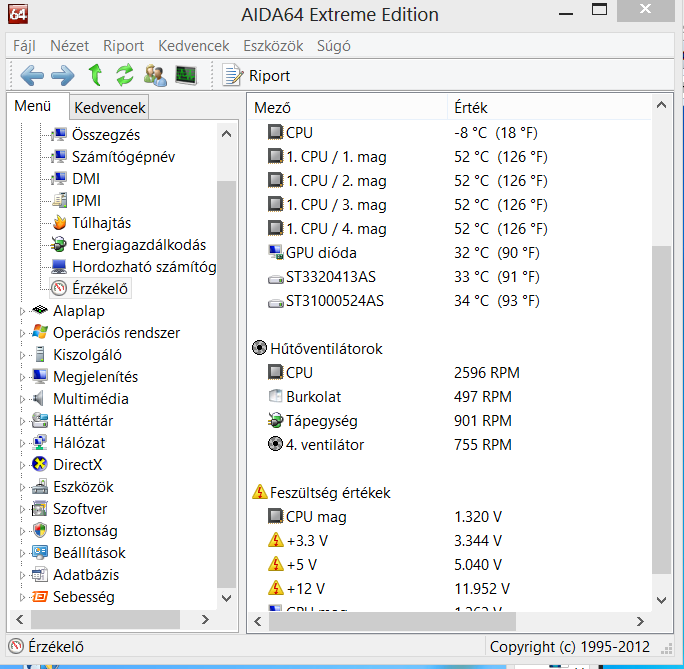This screenshot has width=684, height=669.
Task: Expand the Kiszolgáló node
Action: click(22, 355)
